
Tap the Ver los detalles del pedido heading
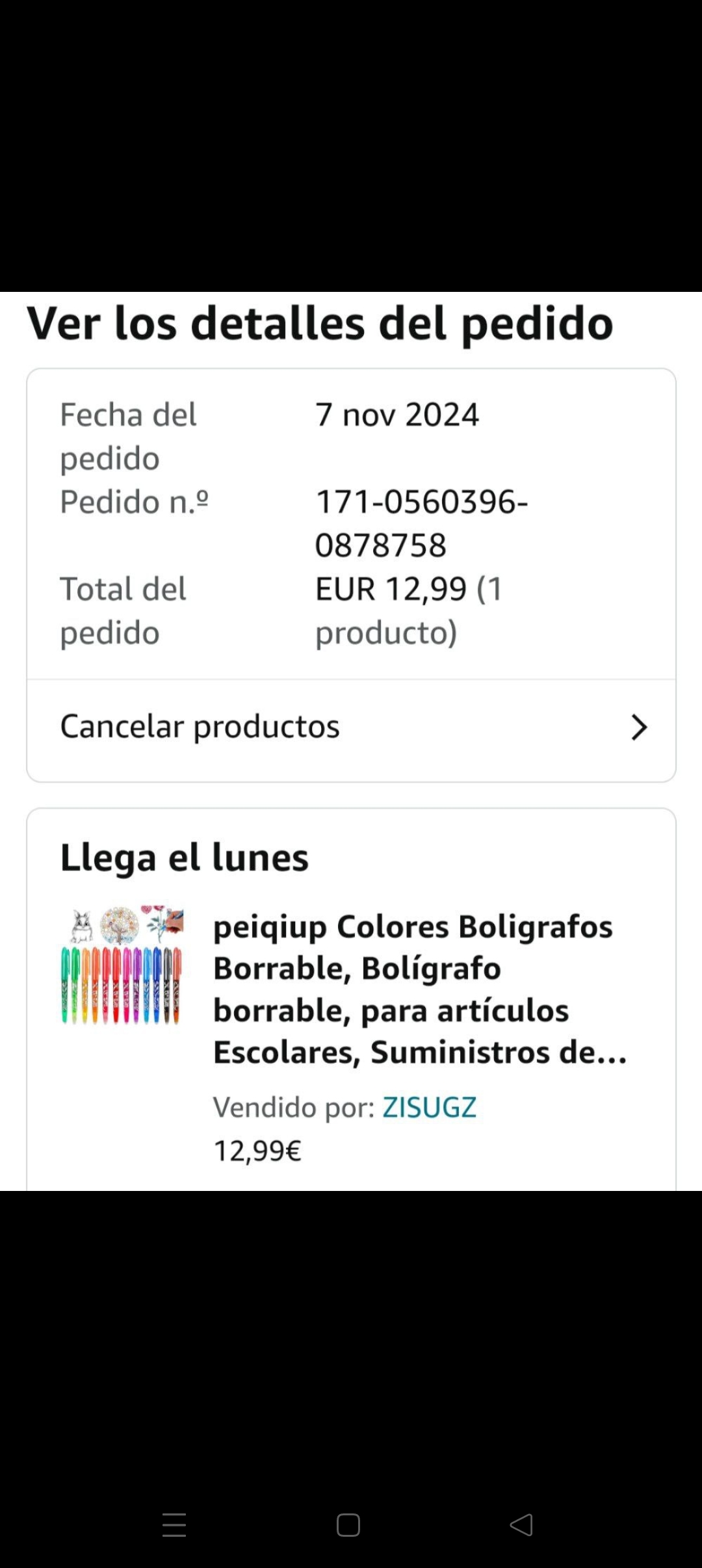click(x=320, y=324)
